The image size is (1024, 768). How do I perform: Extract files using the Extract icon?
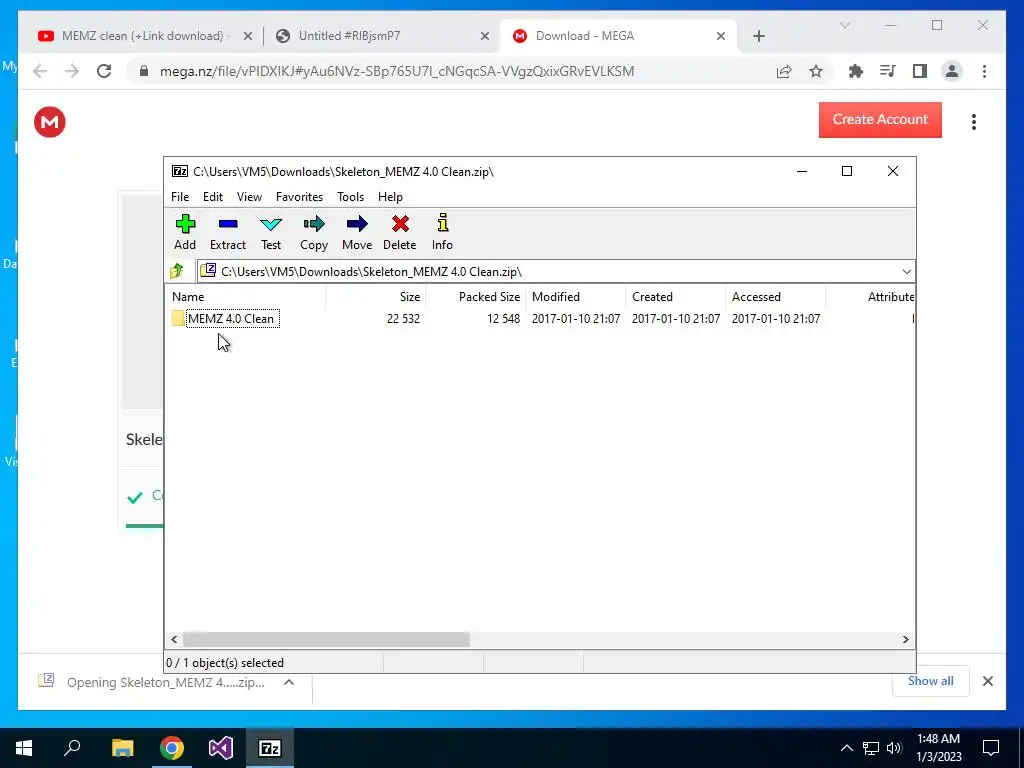tap(228, 232)
